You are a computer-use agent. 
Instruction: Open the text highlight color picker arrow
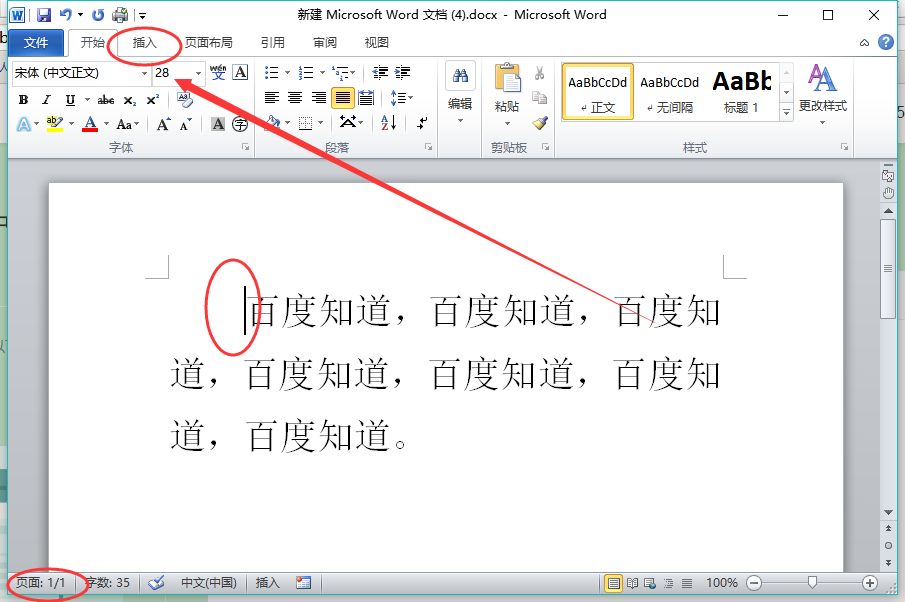coord(72,124)
